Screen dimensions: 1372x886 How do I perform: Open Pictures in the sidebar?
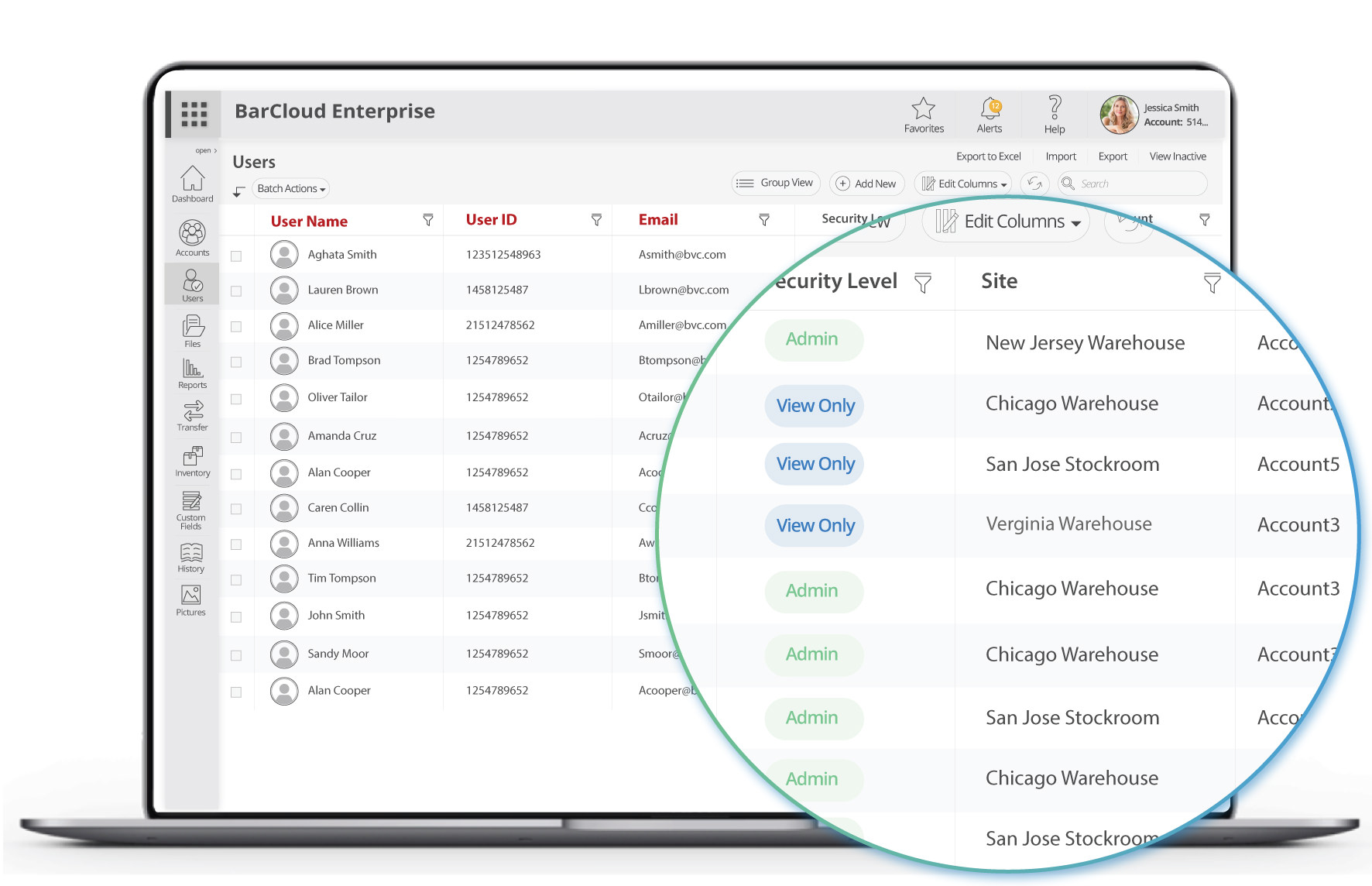coord(191,600)
